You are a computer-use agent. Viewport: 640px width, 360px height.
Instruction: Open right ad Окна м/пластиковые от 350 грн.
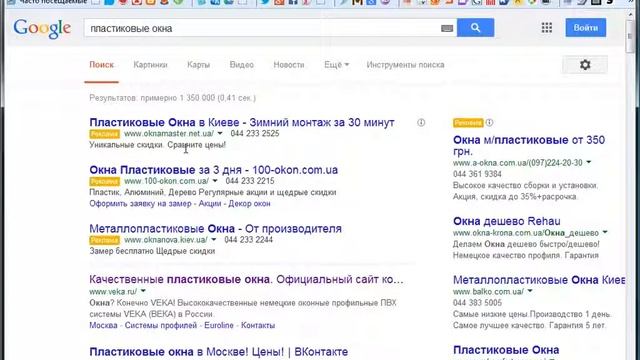(529, 146)
